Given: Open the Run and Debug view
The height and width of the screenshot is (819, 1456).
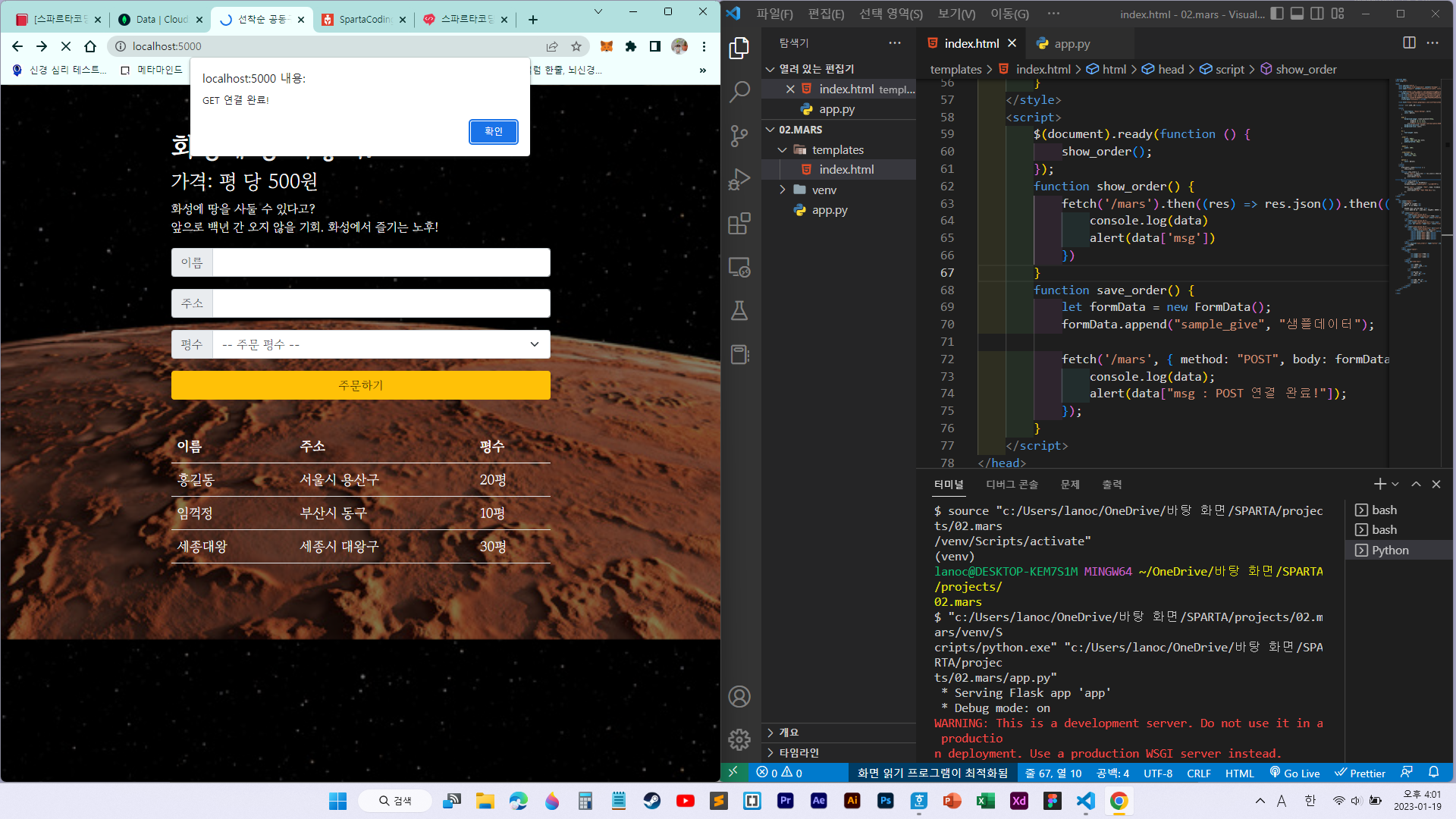Looking at the screenshot, I should pos(739,180).
